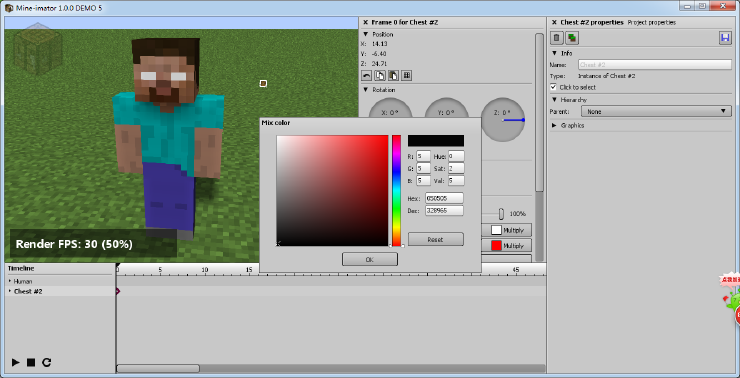Image resolution: width=740 pixels, height=378 pixels.
Task: Collapse the Info section
Action: click(x=554, y=53)
